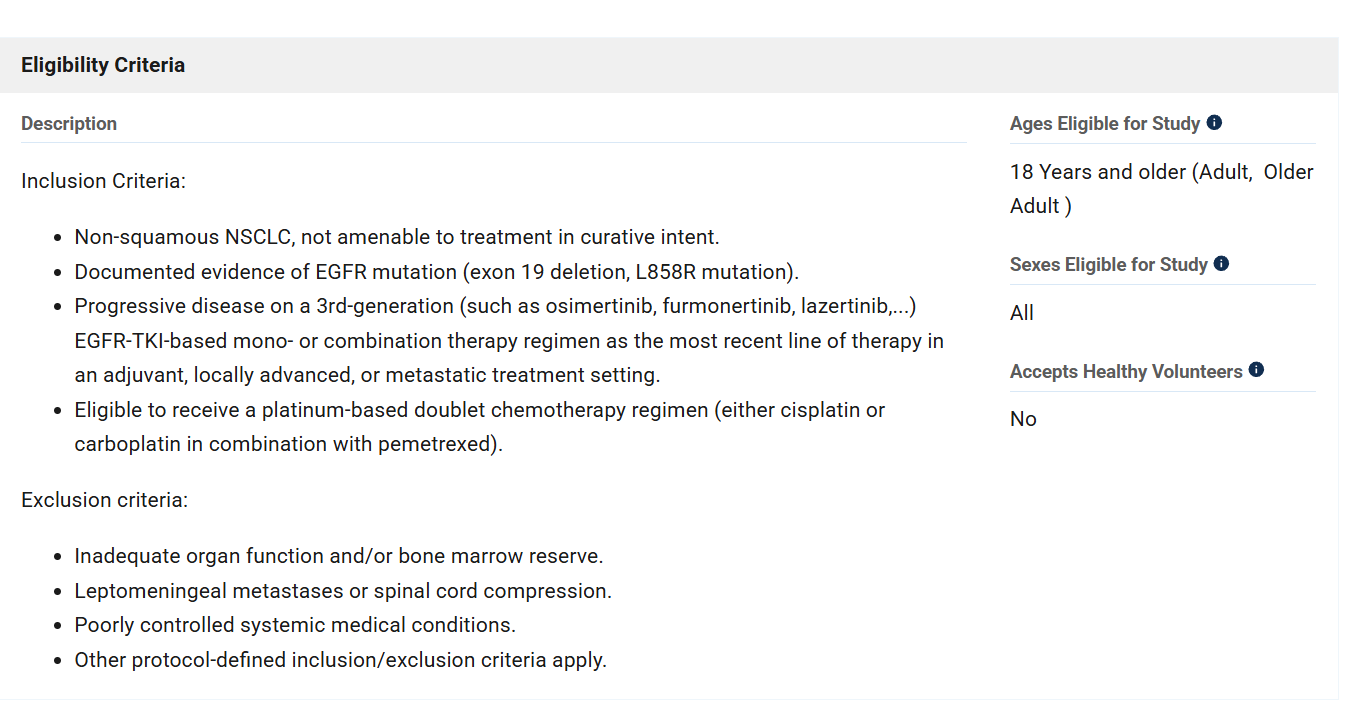
Task: Click the Ages Eligible for Study label
Action: coord(1105,124)
